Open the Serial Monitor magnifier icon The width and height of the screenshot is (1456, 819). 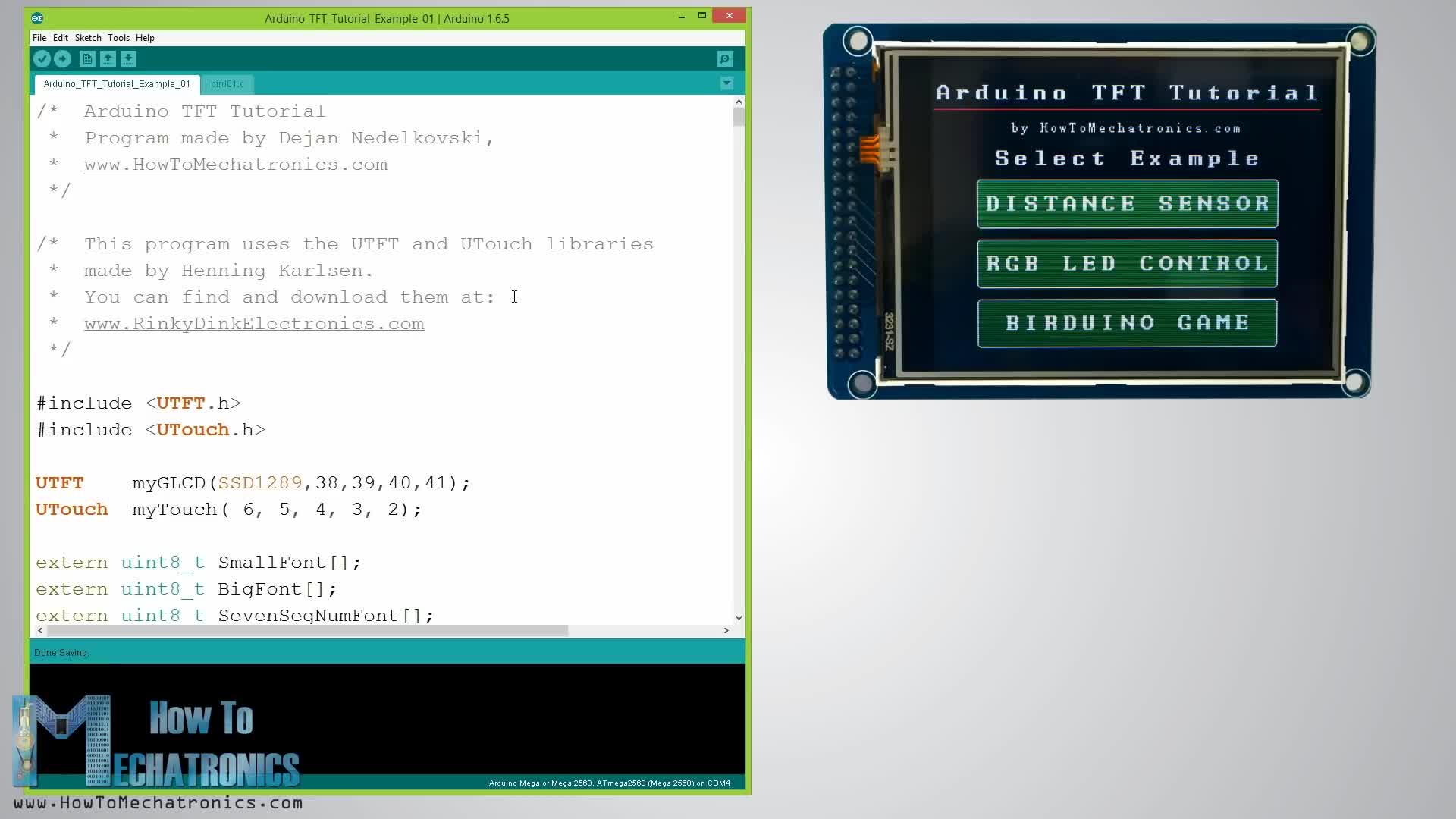[x=725, y=58]
